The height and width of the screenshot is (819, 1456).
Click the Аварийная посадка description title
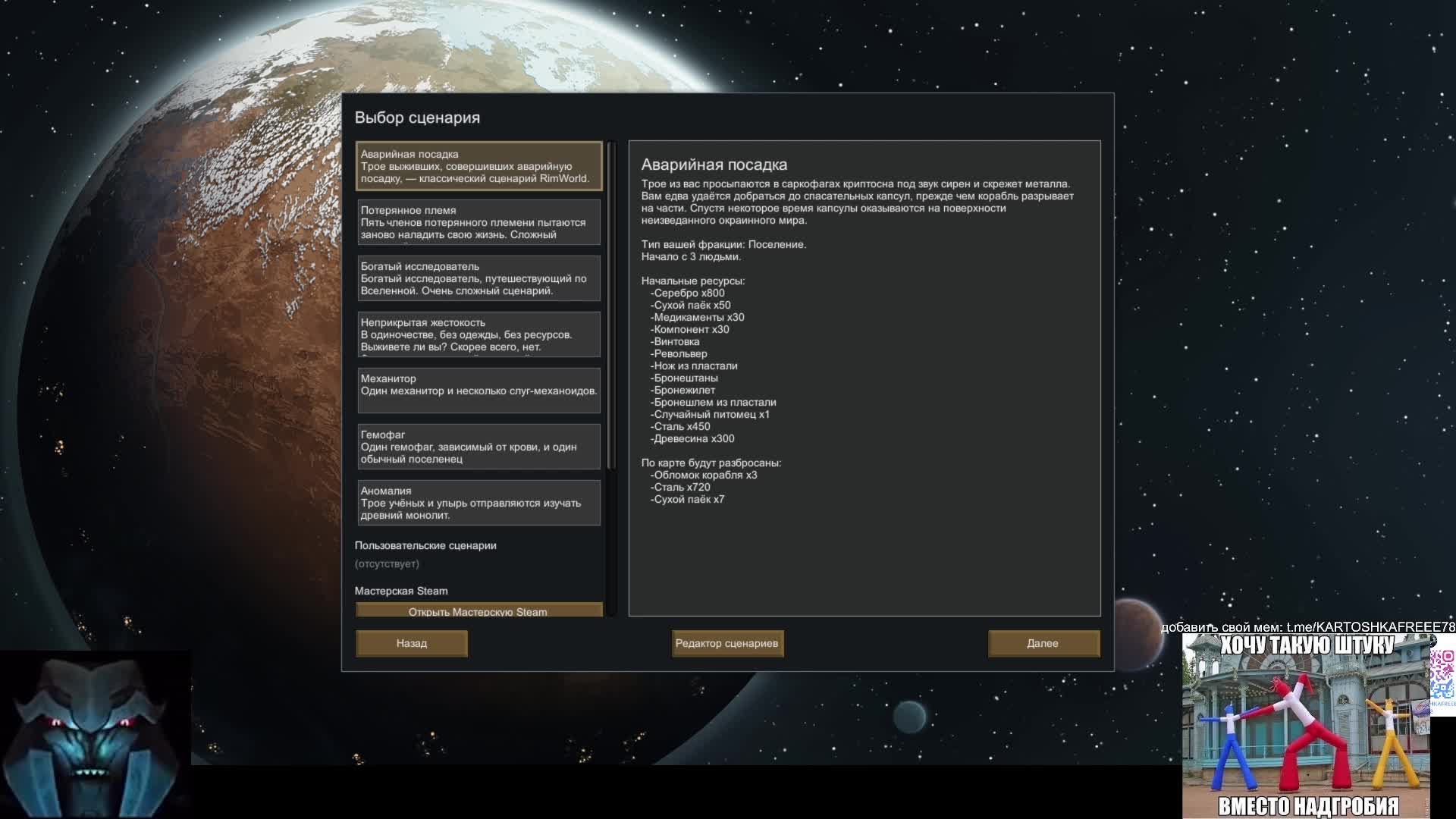714,165
